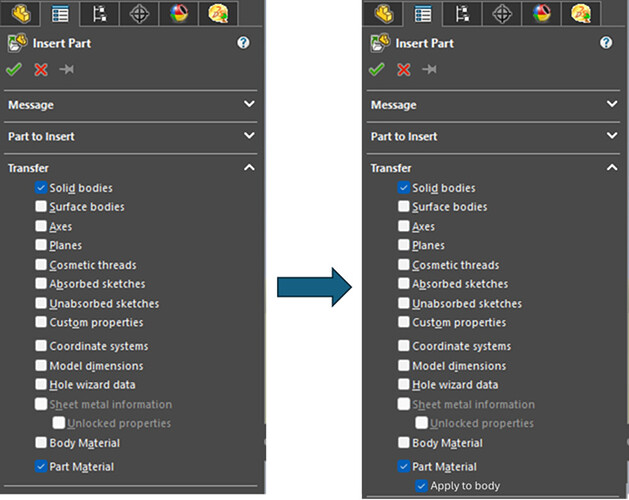Collapse Transfer section in left panel
The image size is (629, 500).
pyautogui.click(x=249, y=167)
